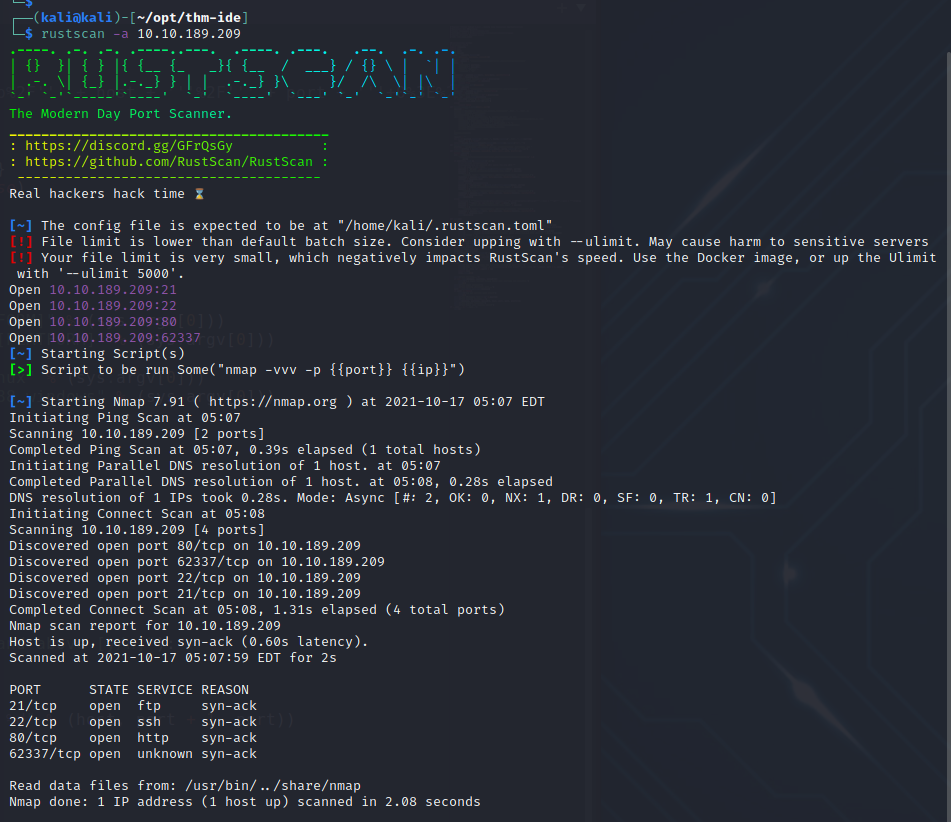Click the red [!] marker before 'Your file limit'
Screen dimensions: 951x822
(x=21, y=258)
